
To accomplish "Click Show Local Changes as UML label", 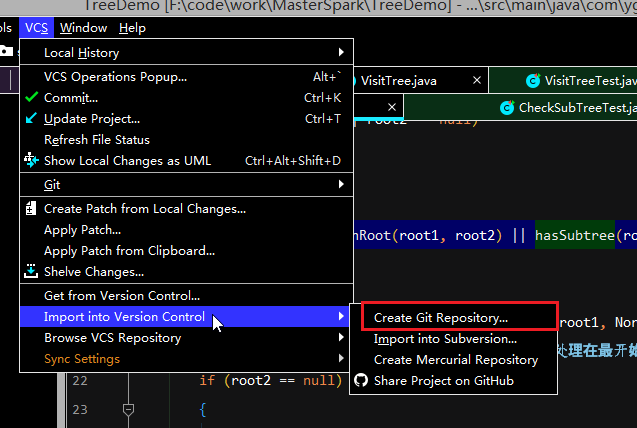I will [x=128, y=161].
